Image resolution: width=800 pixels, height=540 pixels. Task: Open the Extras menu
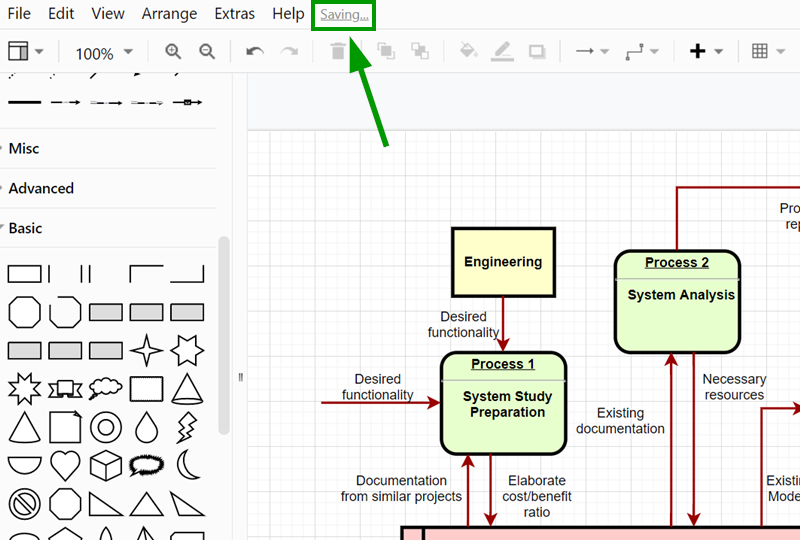point(234,14)
